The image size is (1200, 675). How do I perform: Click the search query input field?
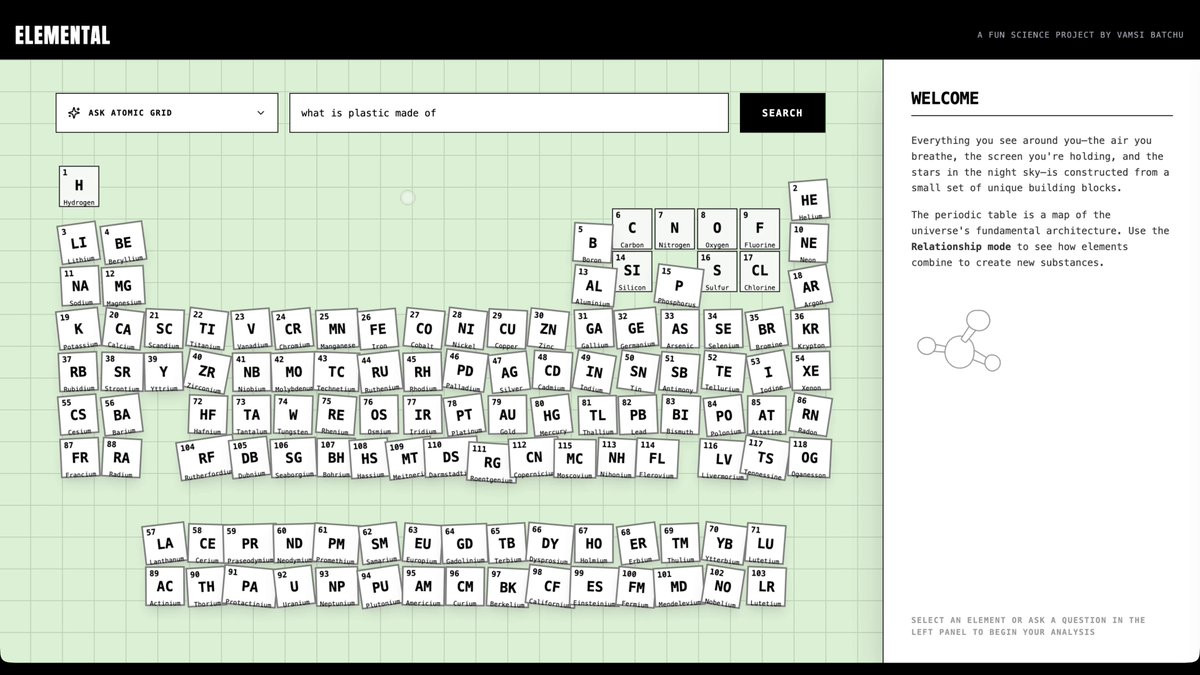click(x=509, y=113)
